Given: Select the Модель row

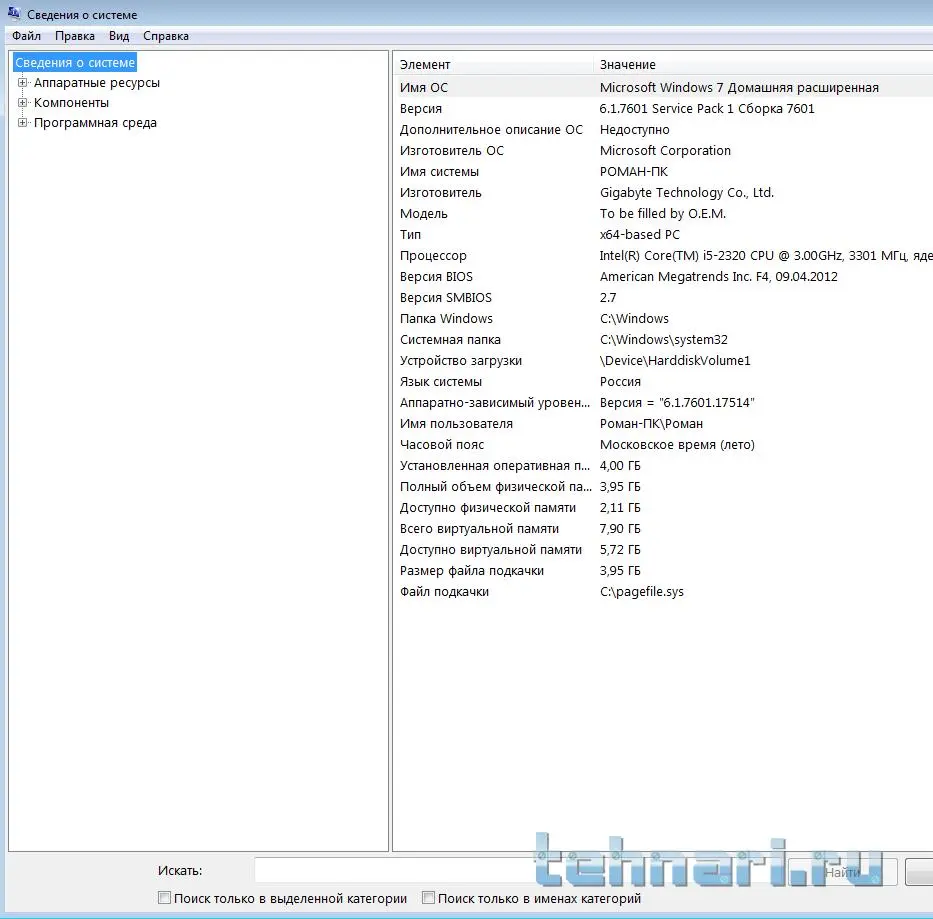Looking at the screenshot, I should 663,214.
